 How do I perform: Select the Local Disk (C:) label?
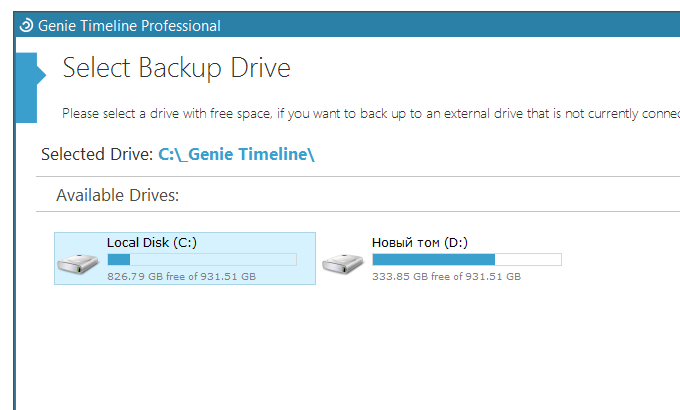point(151,242)
